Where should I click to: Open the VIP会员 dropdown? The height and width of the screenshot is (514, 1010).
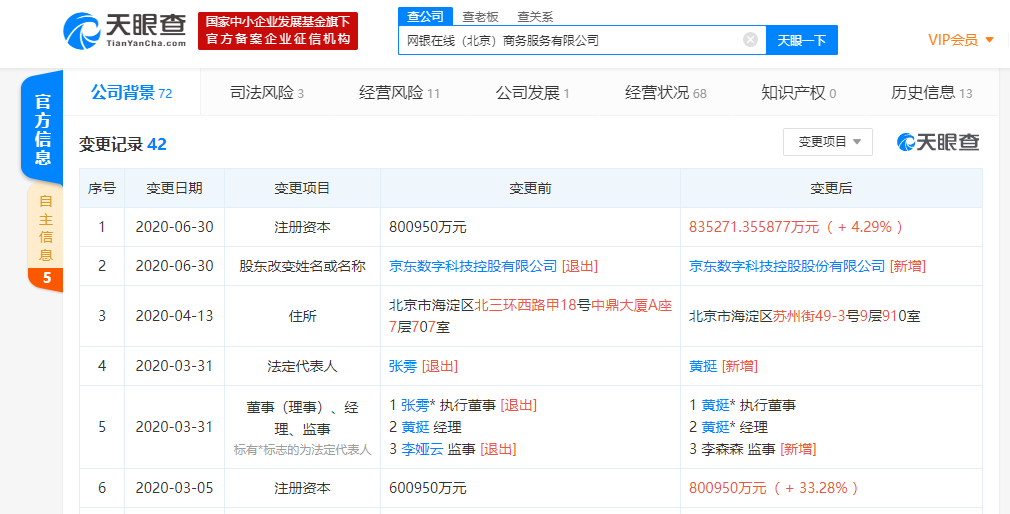click(960, 40)
